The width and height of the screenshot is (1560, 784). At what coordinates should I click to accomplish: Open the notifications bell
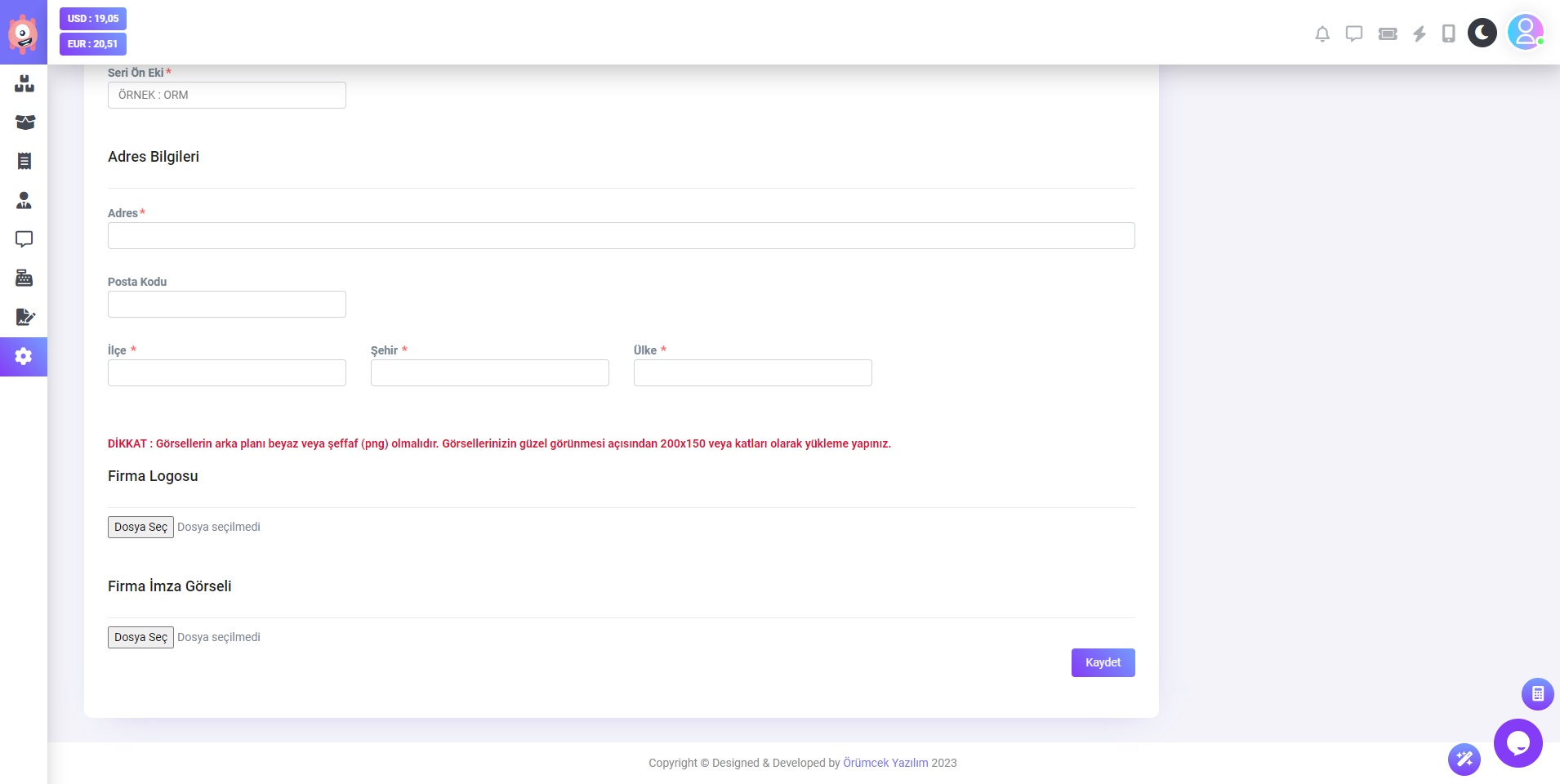pyautogui.click(x=1322, y=33)
